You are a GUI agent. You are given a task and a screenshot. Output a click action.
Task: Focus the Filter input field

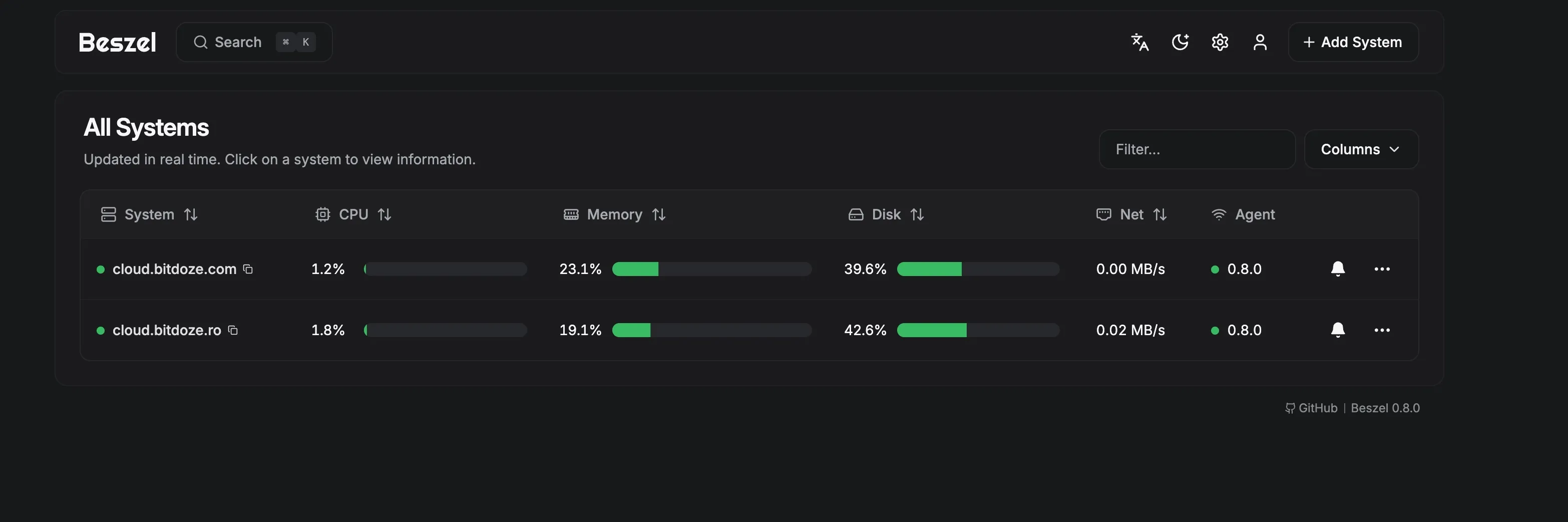point(1196,149)
